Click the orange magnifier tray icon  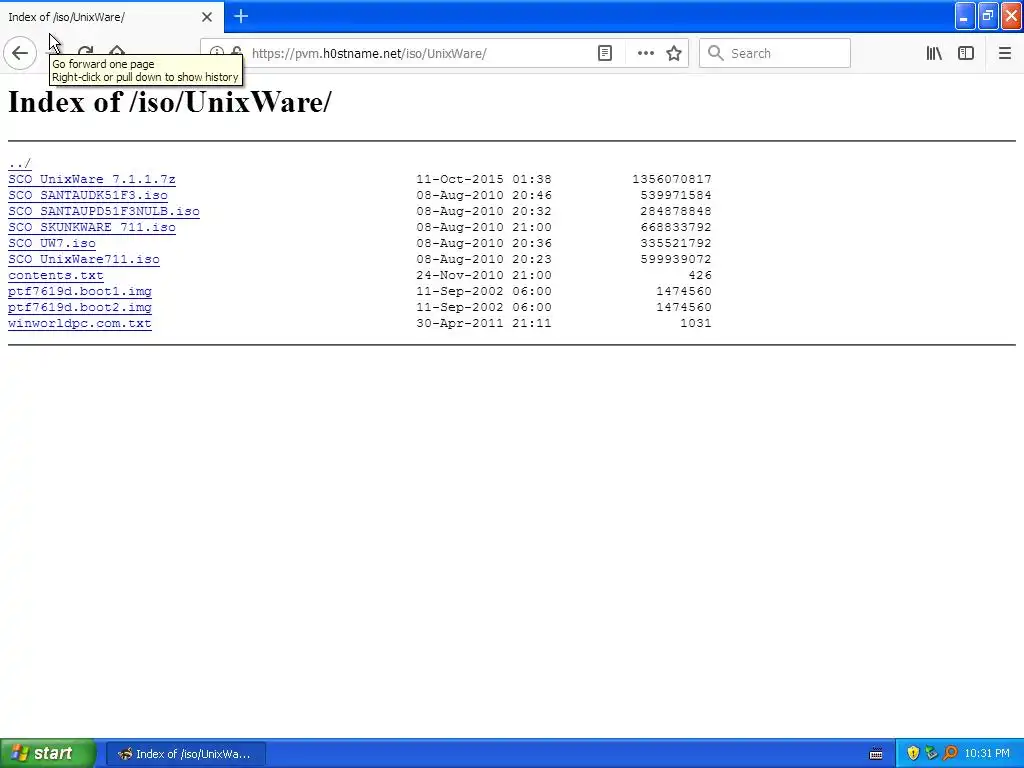click(x=950, y=753)
